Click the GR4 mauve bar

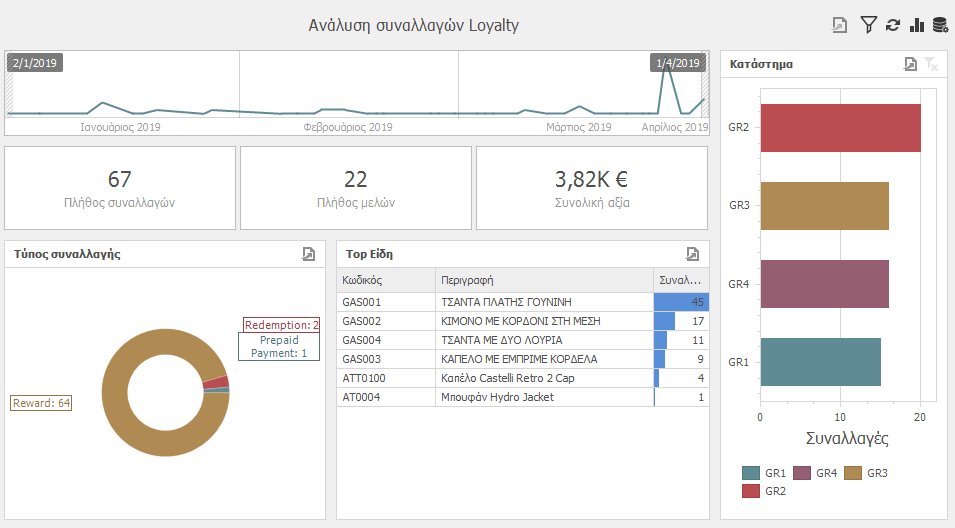pyautogui.click(x=825, y=284)
